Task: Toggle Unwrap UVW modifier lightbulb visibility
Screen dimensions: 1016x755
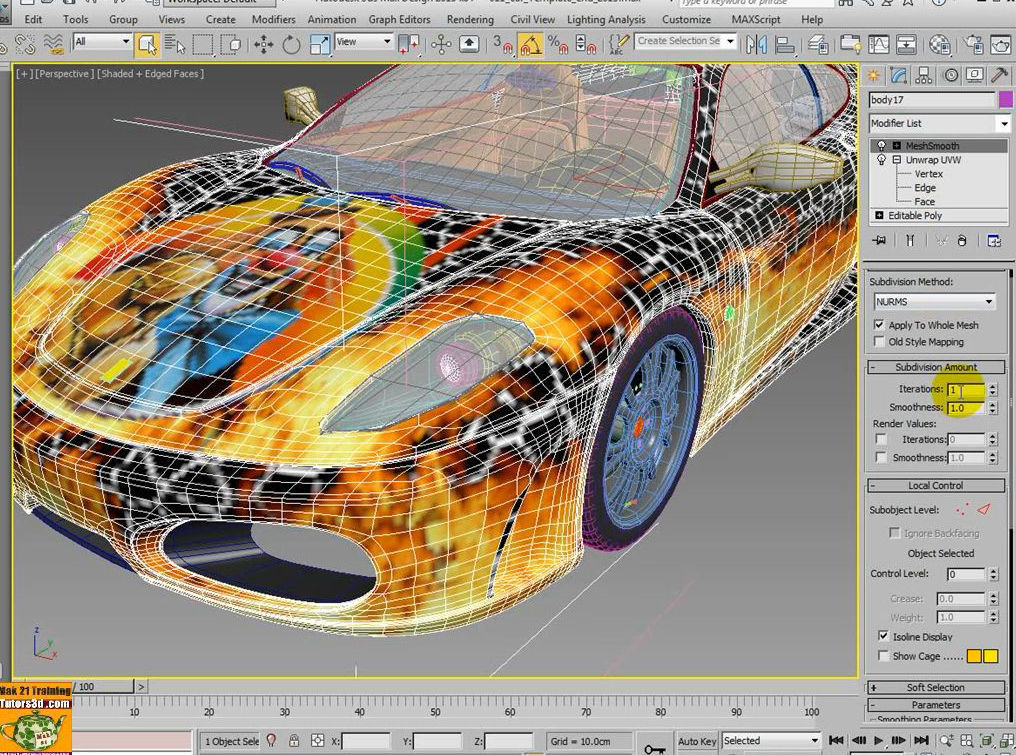Action: point(881,159)
